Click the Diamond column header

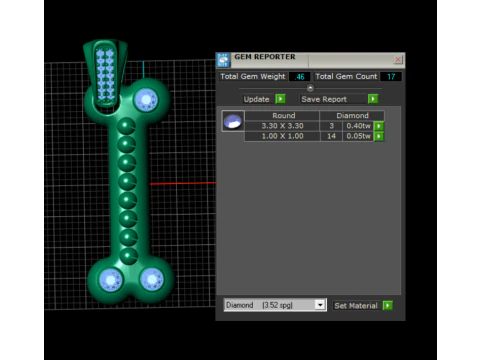352,116
